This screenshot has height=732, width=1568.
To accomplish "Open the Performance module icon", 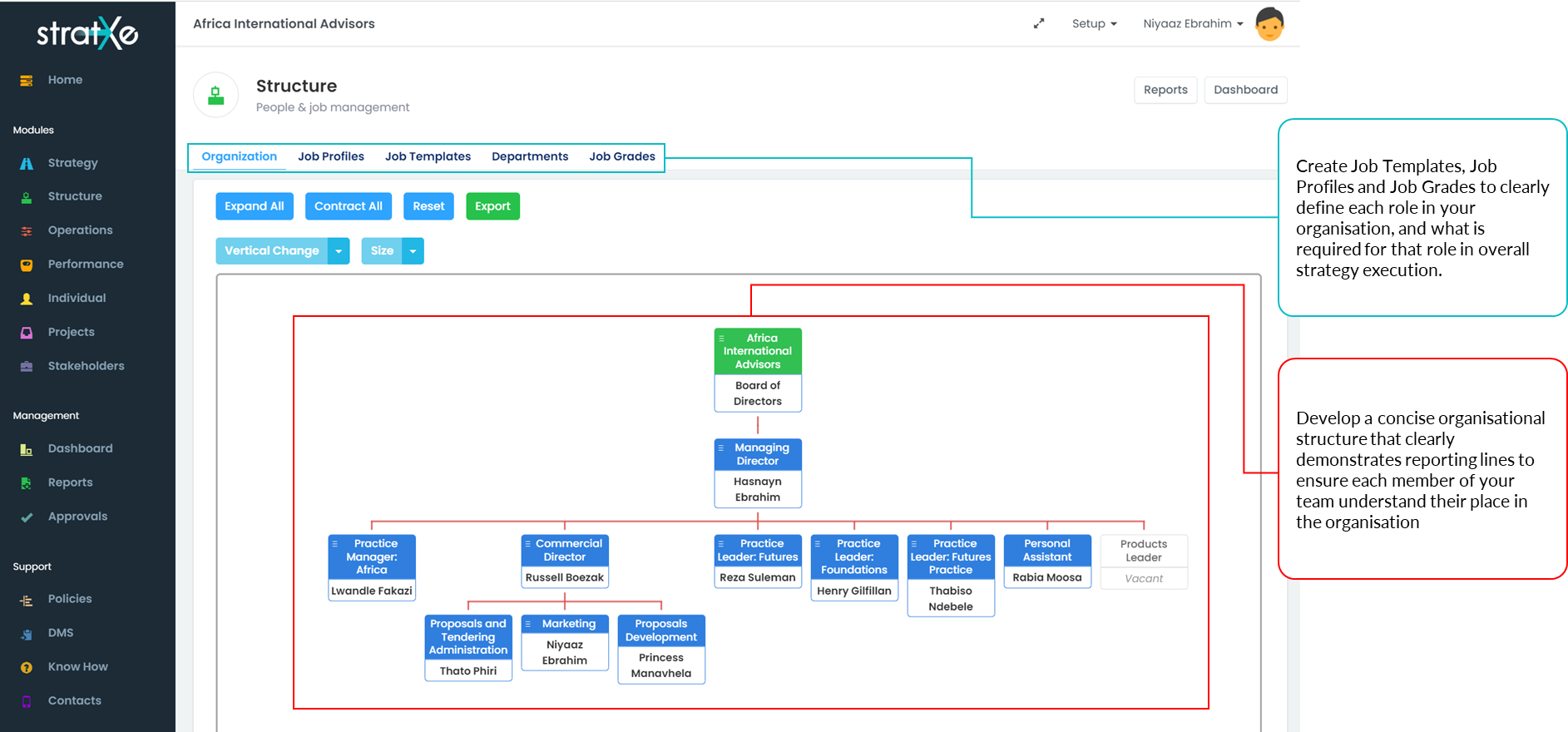I will (x=27, y=265).
